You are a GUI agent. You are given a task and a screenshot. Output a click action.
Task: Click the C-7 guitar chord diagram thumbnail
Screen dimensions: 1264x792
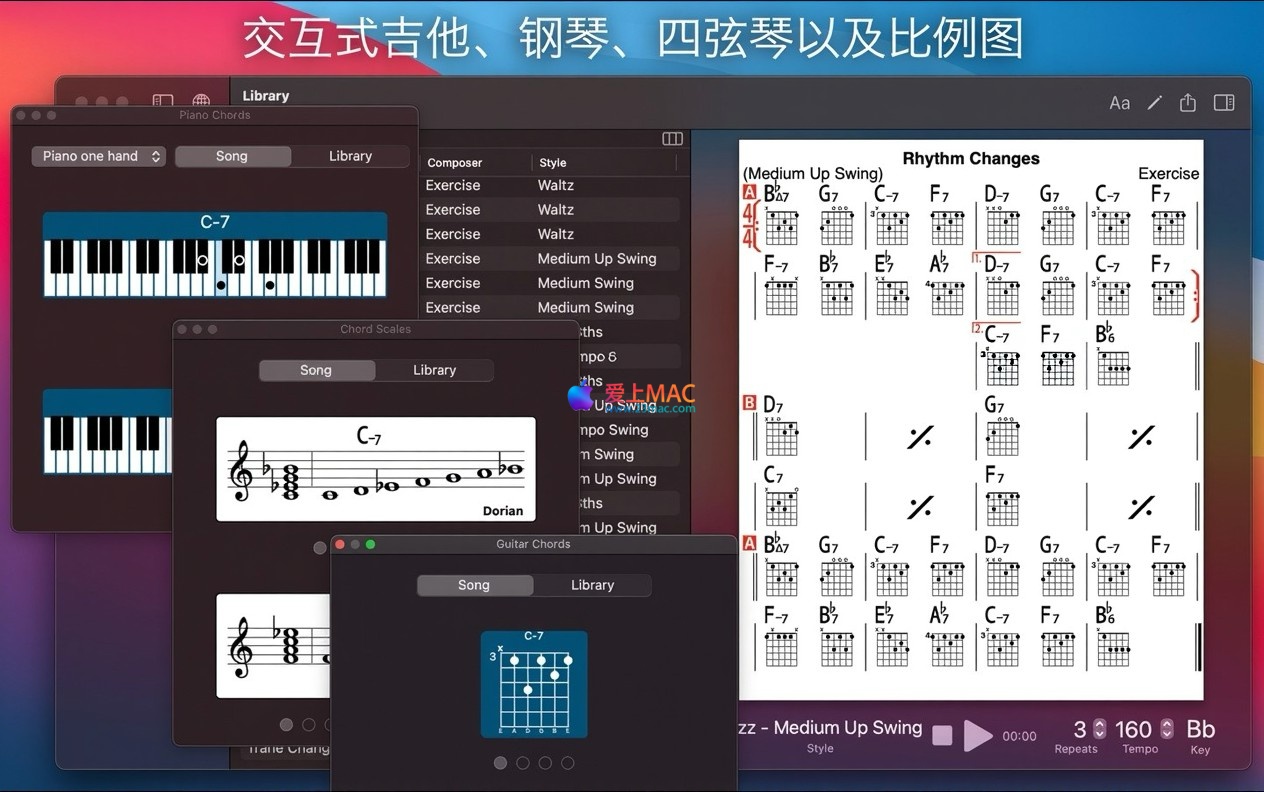click(534, 684)
